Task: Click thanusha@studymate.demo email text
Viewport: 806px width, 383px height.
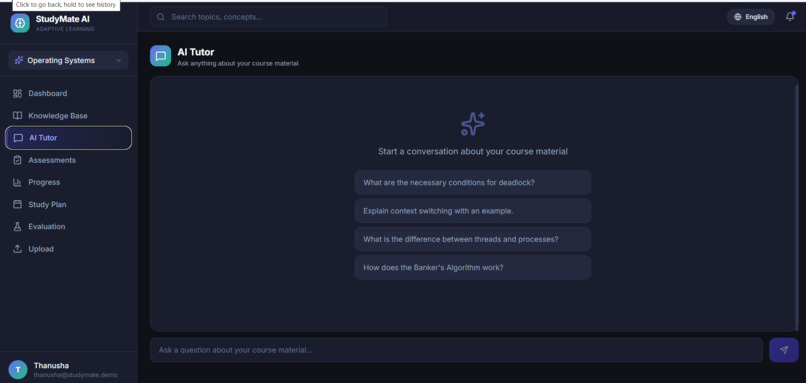Action: (76, 375)
